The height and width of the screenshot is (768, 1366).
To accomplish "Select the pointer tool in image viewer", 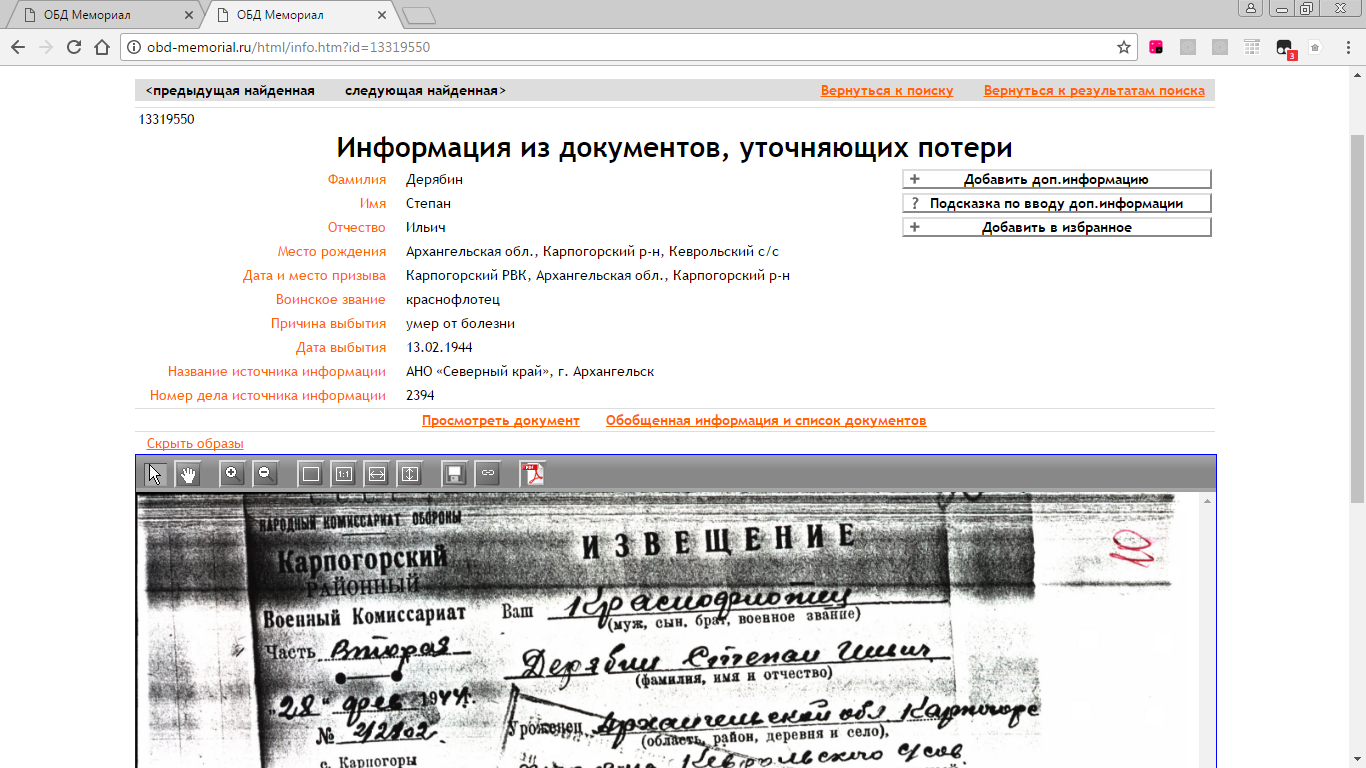I will tap(154, 474).
